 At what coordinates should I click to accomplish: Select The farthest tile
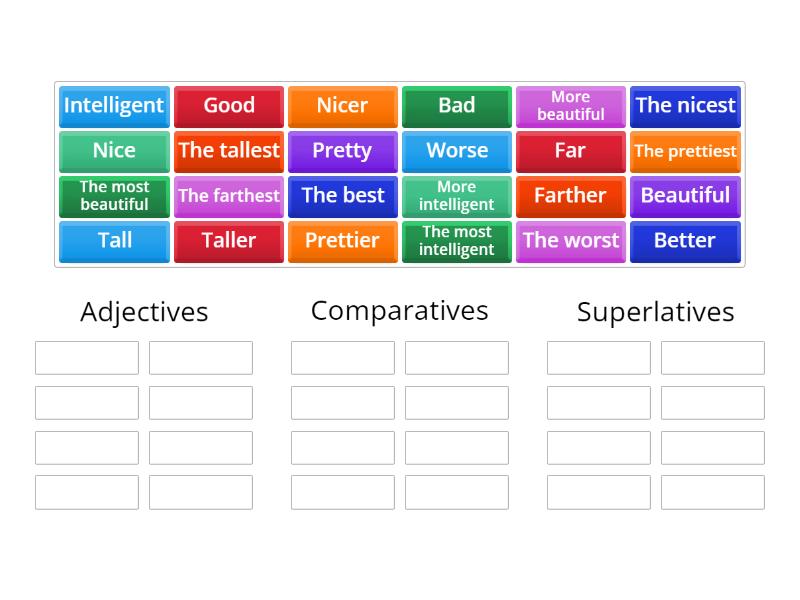pos(228,196)
